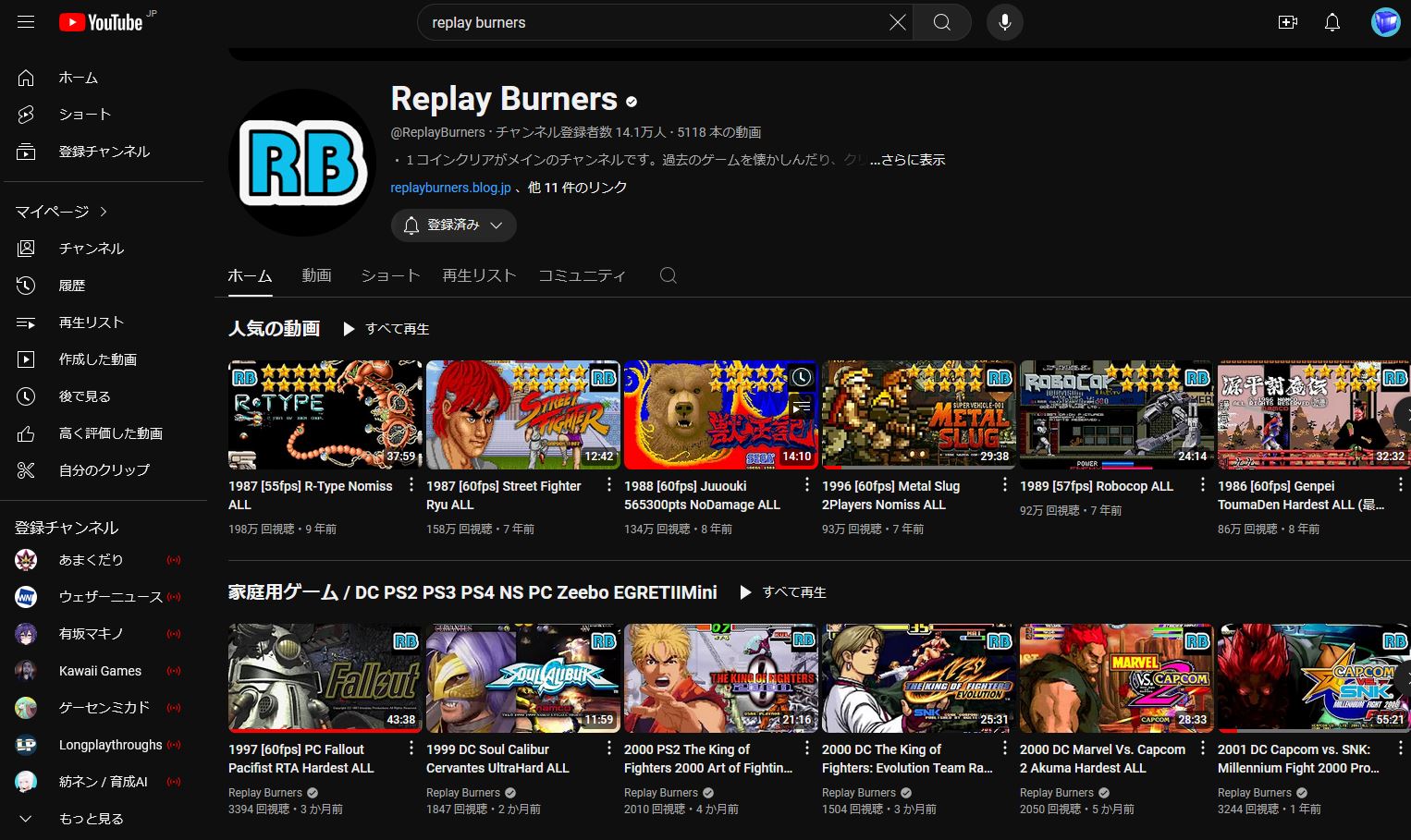
Task: Open the ウェザーニュース subscribed channel
Action: pyautogui.click(x=104, y=597)
